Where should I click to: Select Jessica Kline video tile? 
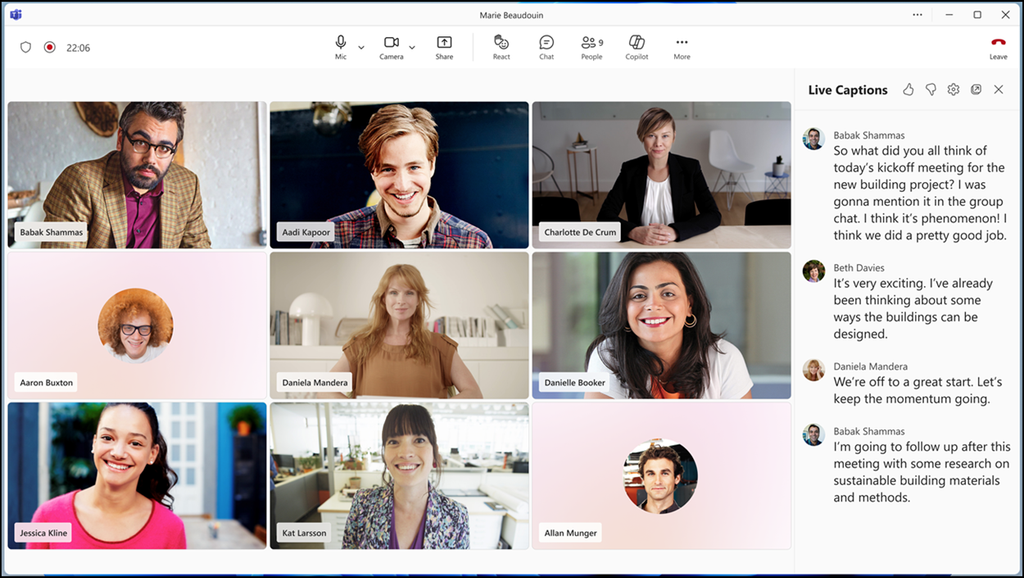coord(137,475)
